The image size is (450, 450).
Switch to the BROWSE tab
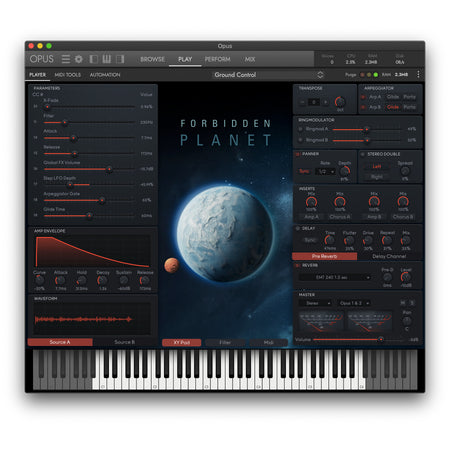point(152,59)
